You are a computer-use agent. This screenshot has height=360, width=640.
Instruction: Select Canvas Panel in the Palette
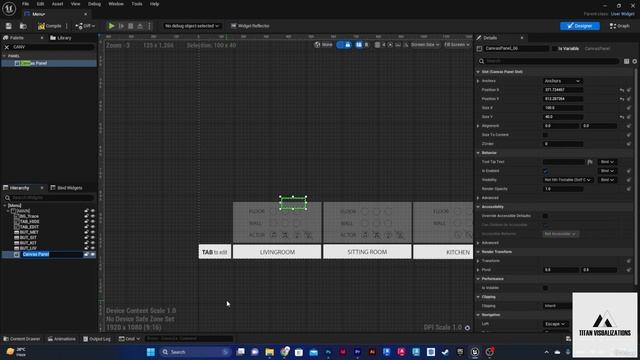coord(49,63)
